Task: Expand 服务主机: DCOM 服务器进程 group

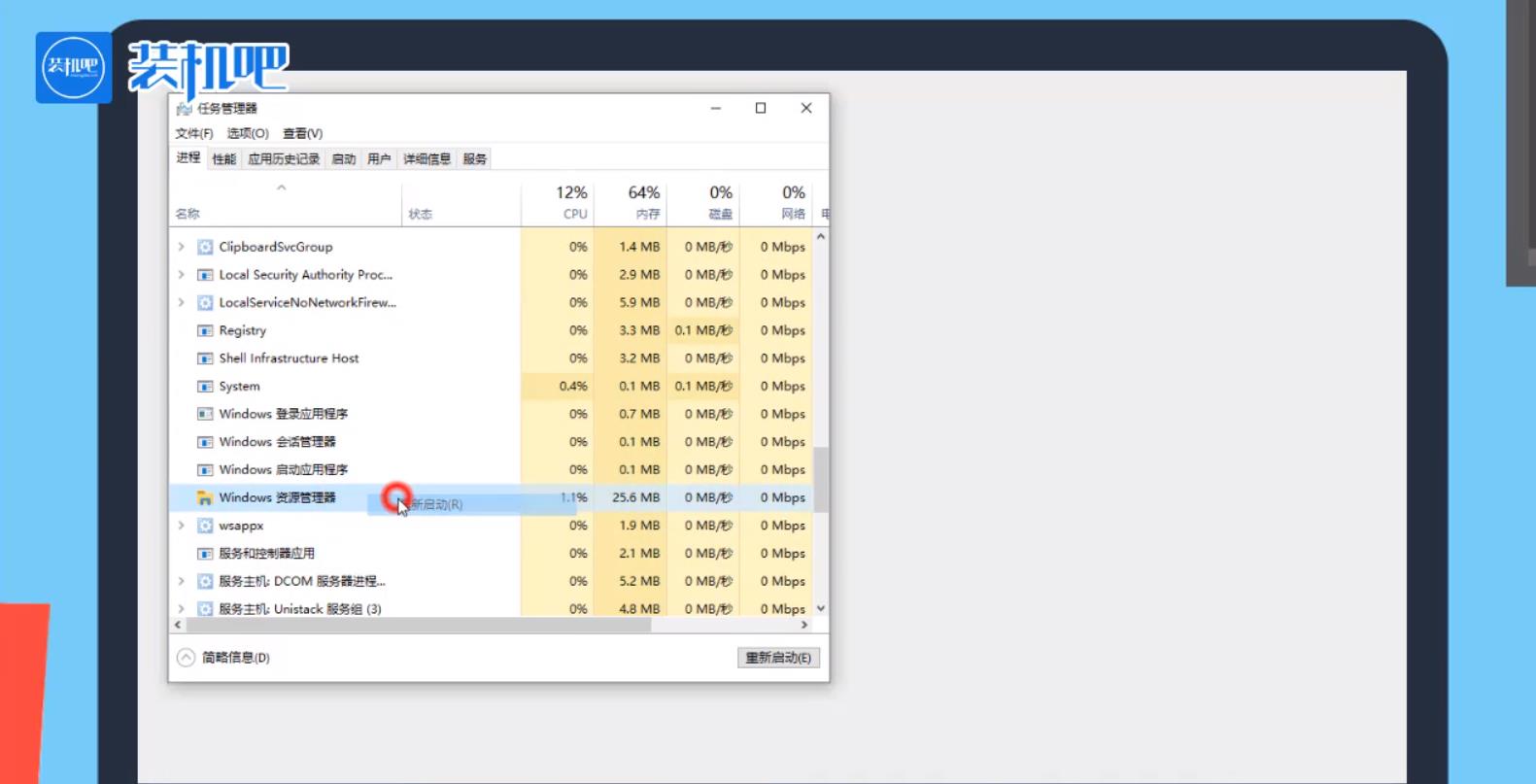Action: point(181,581)
